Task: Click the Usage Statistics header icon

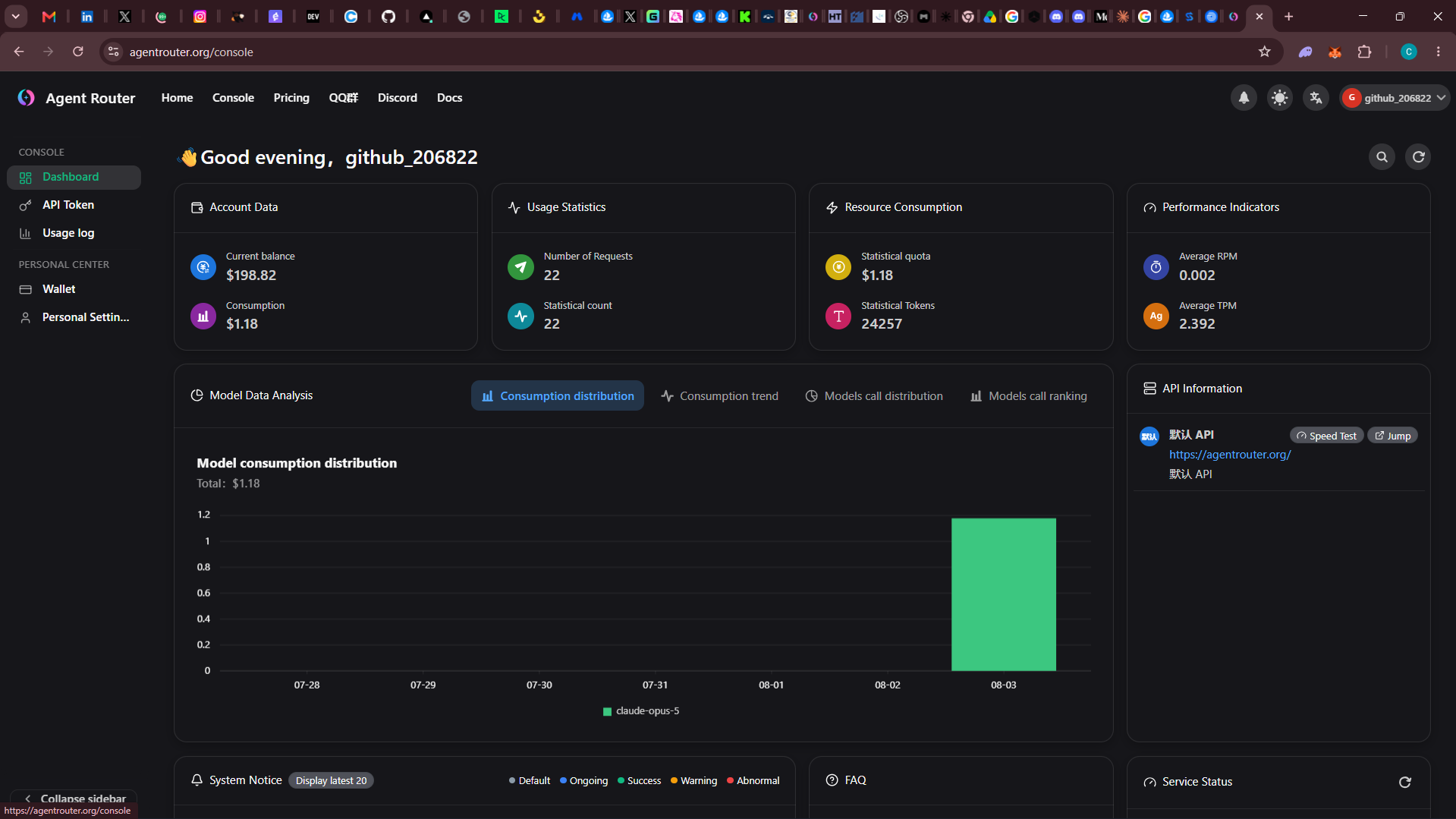Action: pyautogui.click(x=514, y=207)
